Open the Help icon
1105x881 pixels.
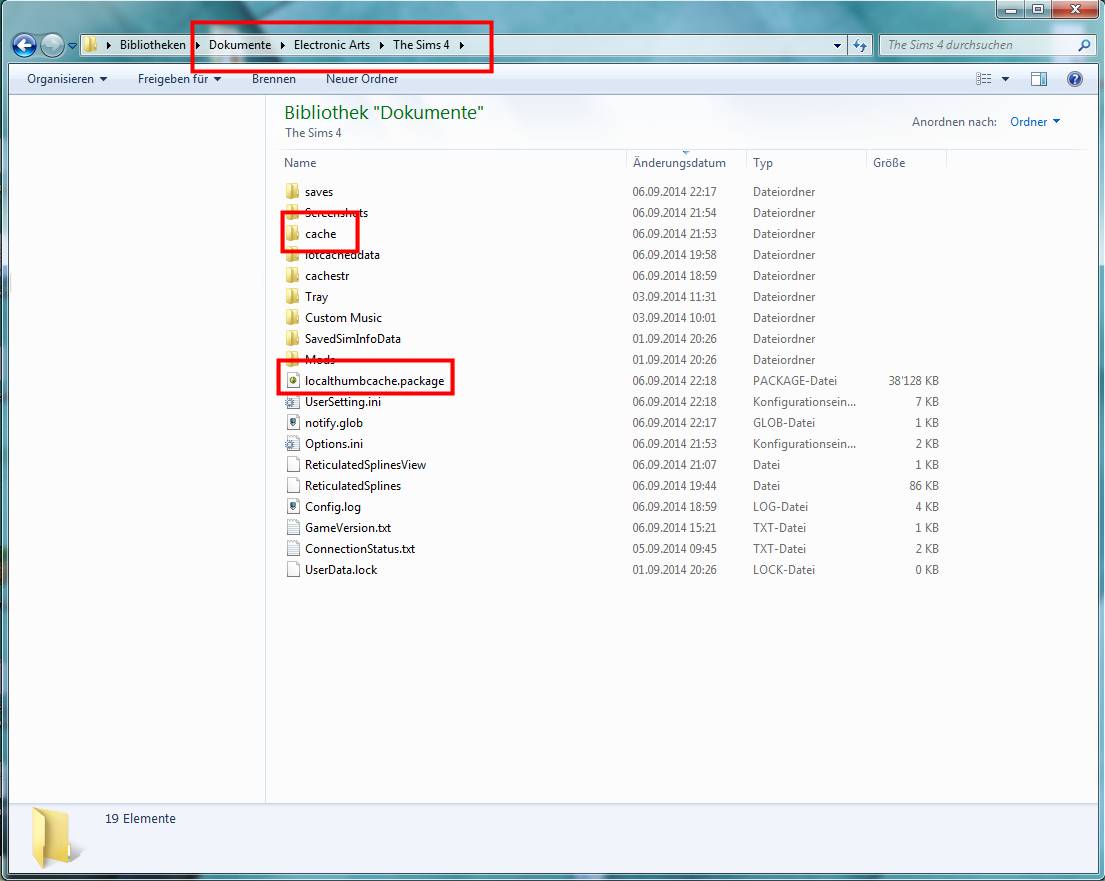coord(1075,79)
